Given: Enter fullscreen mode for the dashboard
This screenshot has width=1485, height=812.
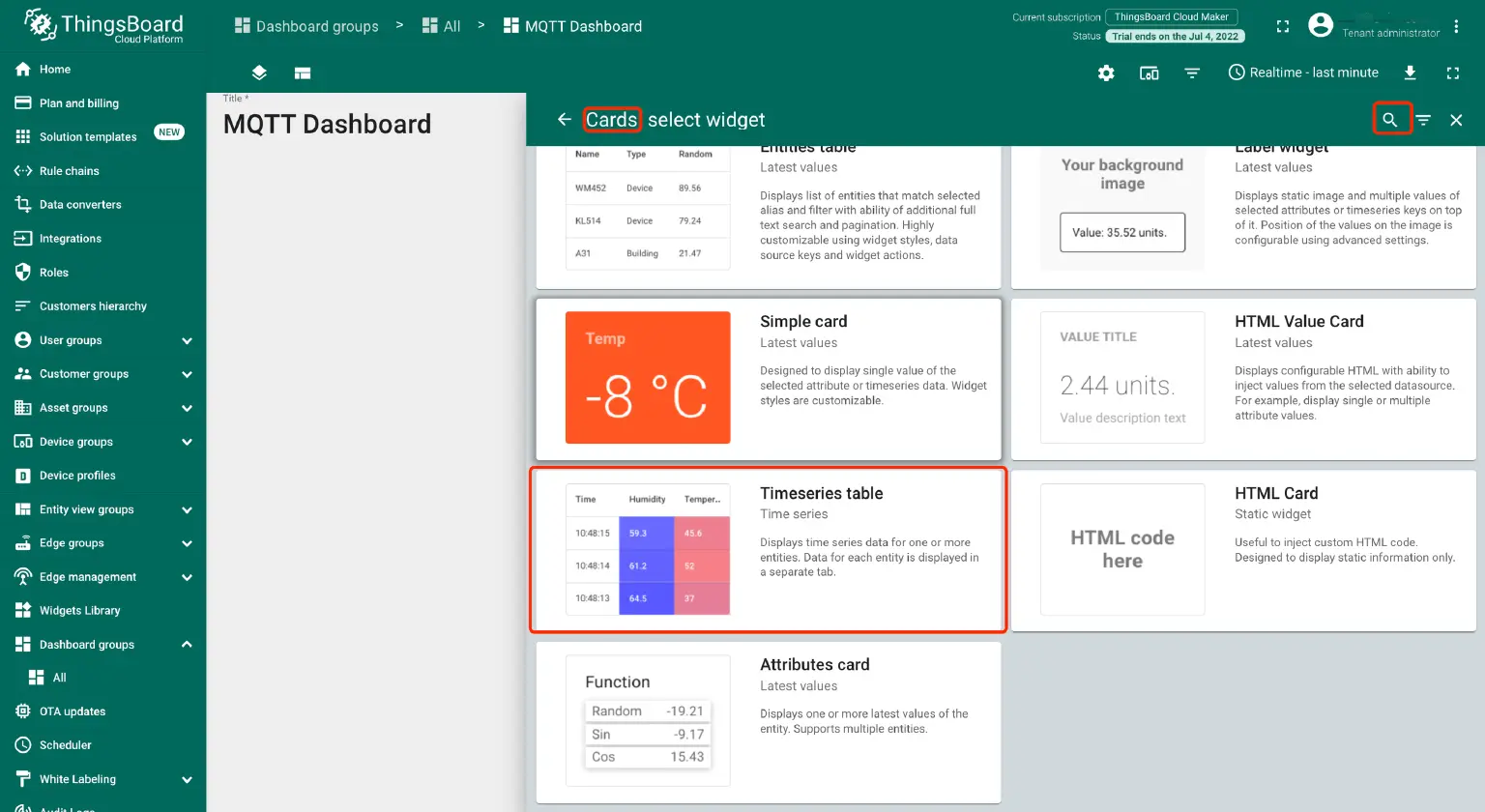Looking at the screenshot, I should [x=1453, y=72].
